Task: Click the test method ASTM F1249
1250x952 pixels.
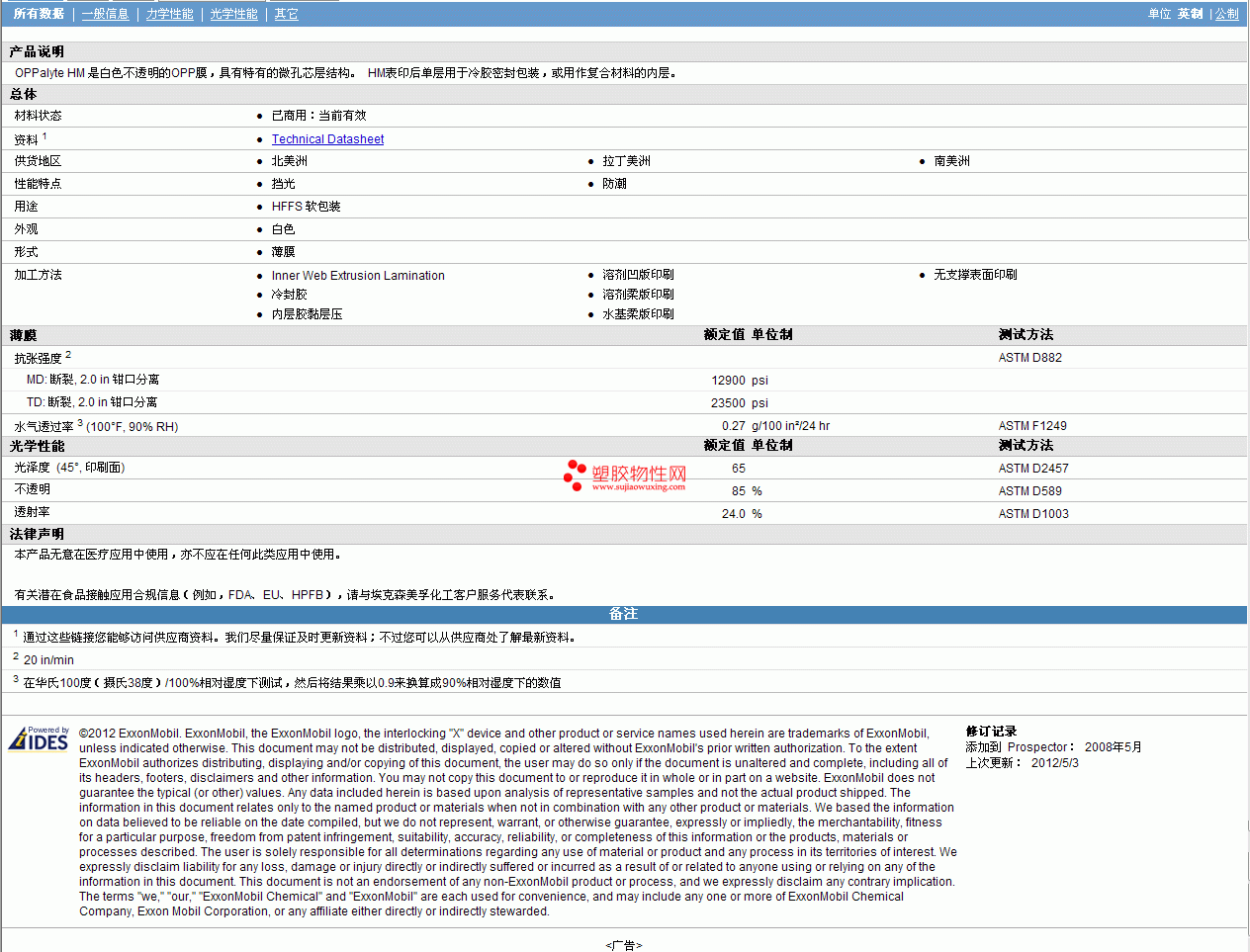Action: (x=1032, y=426)
